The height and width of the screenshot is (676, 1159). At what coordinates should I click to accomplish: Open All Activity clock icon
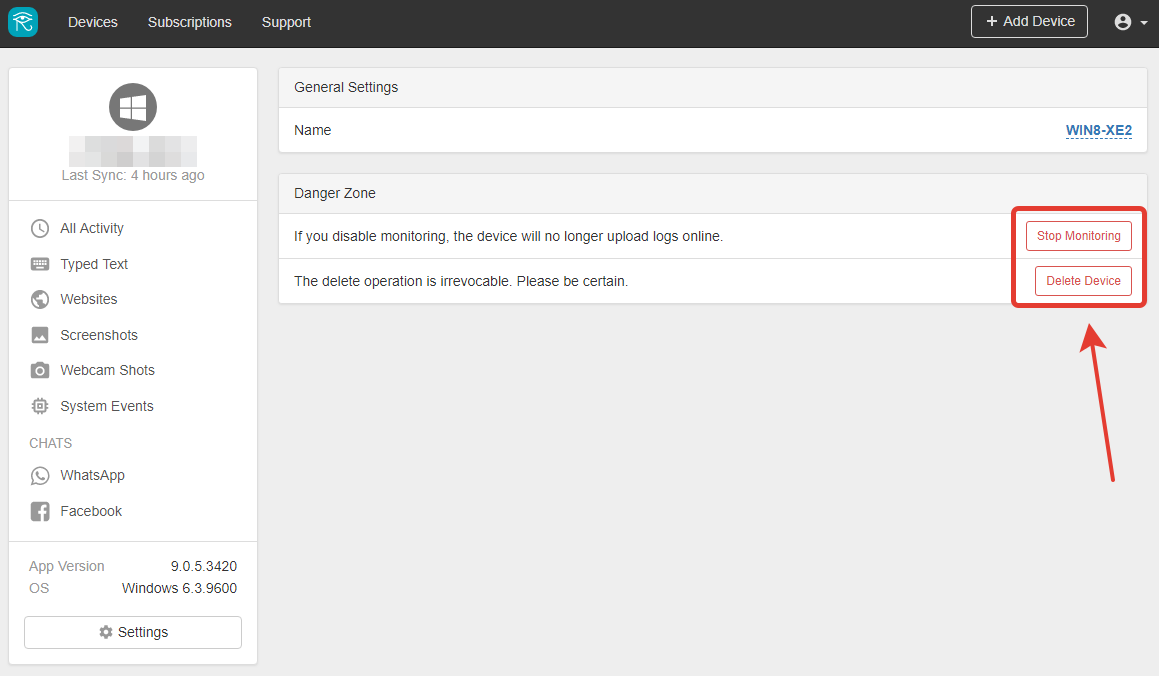(x=40, y=228)
